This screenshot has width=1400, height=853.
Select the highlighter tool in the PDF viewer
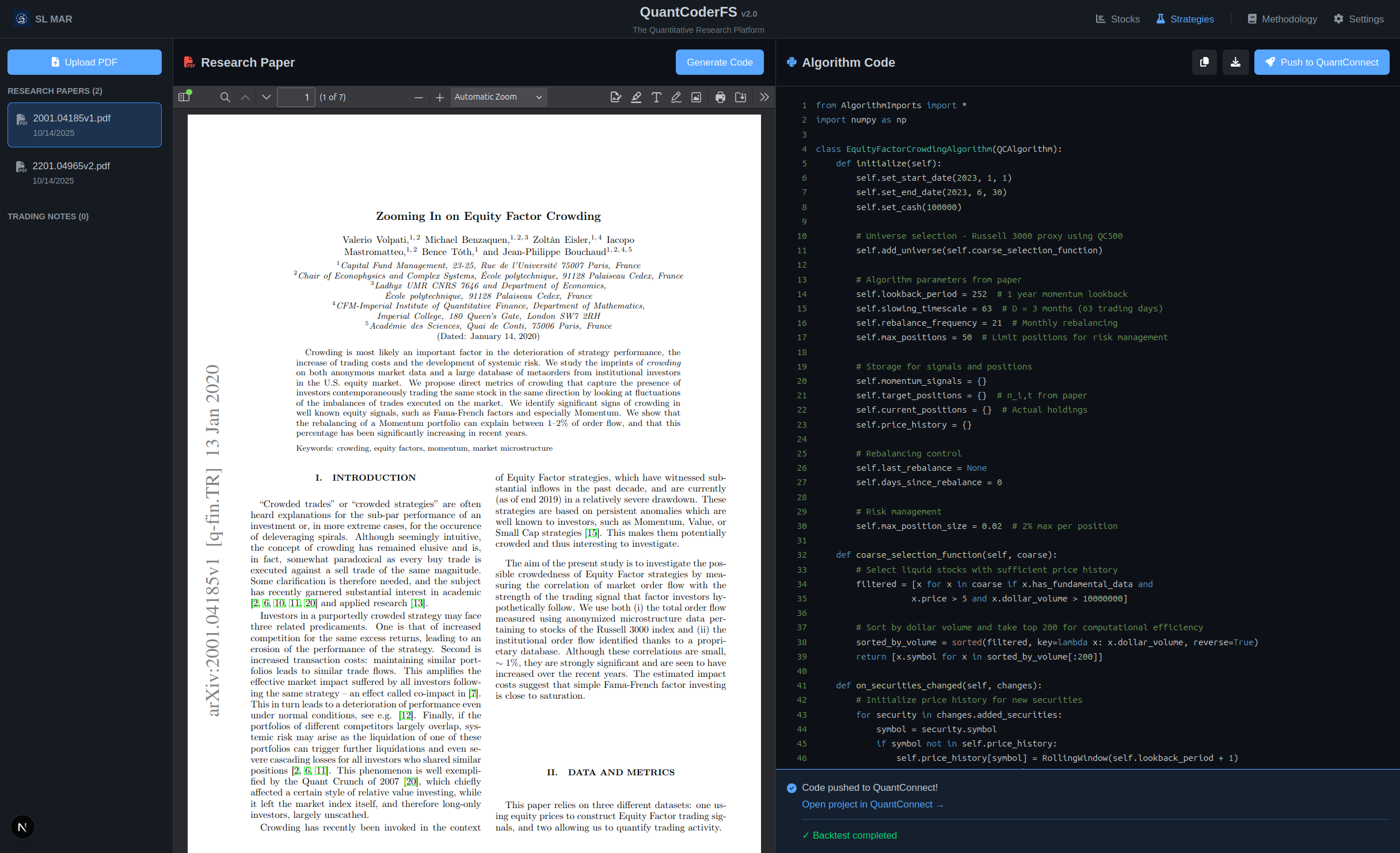pos(636,97)
